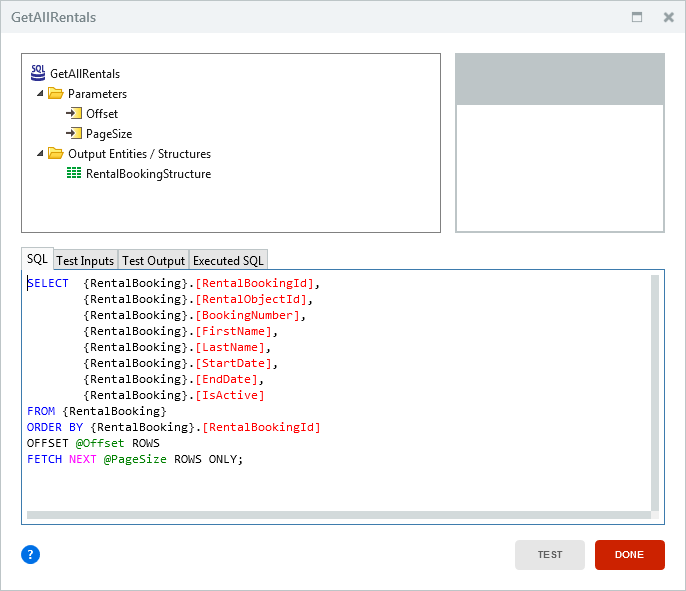
Task: Click [RentalBookingId] in the ORDER BY clause
Action: [261, 427]
